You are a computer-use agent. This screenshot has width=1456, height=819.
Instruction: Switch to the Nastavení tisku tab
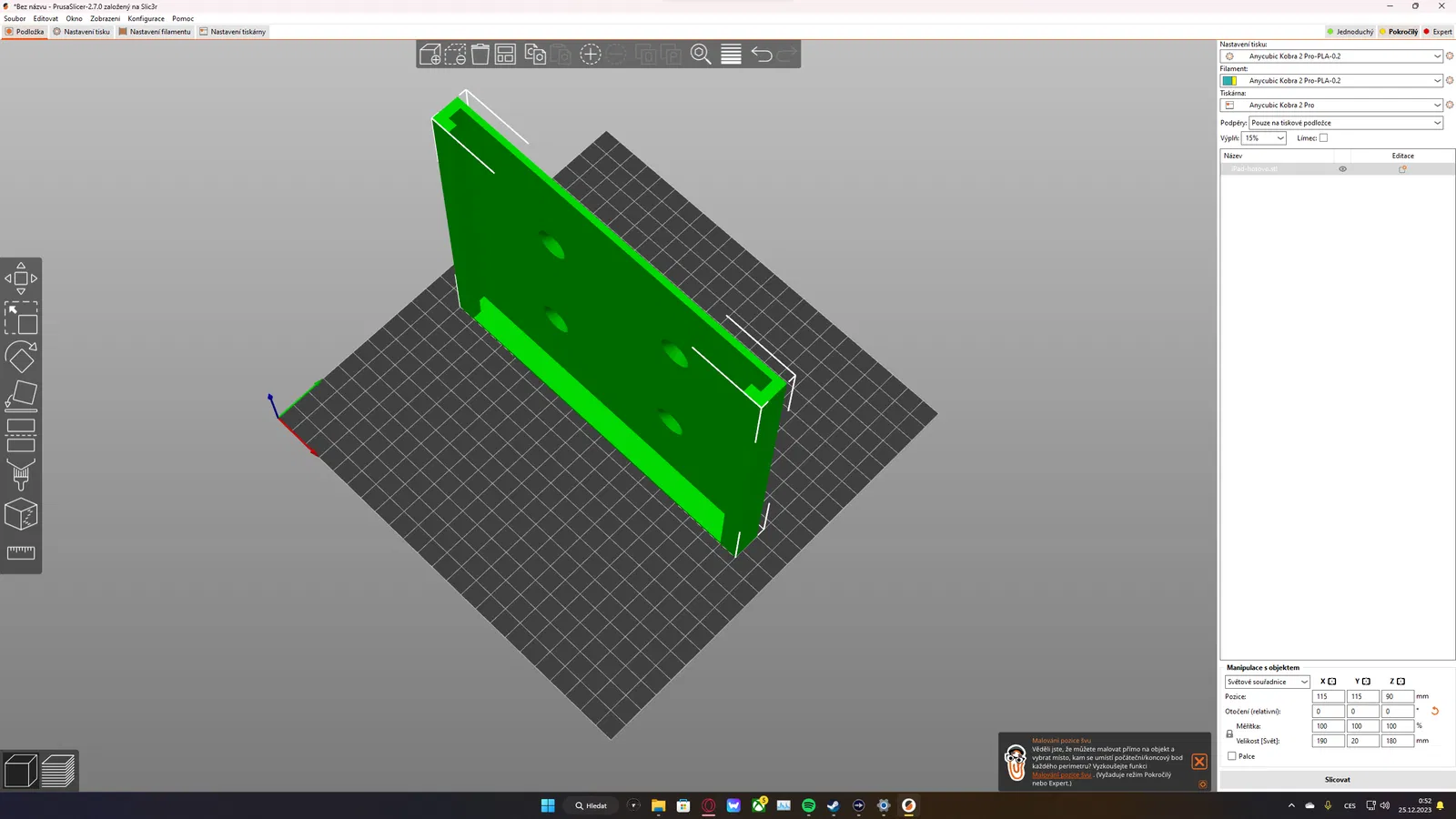pyautogui.click(x=82, y=32)
